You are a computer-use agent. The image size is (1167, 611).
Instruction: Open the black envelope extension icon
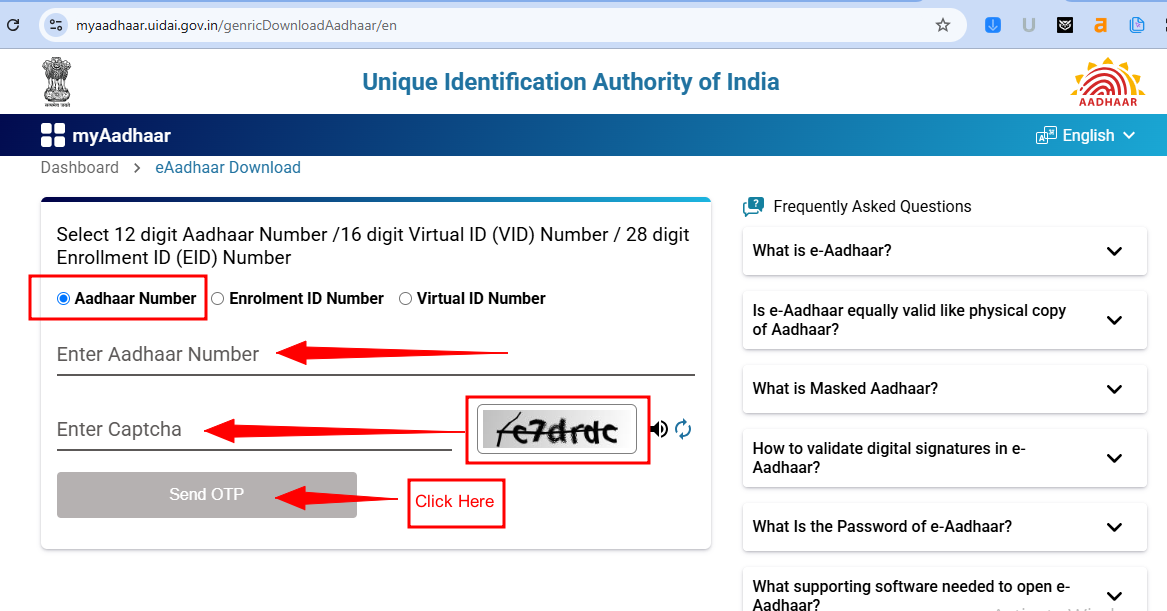point(1065,25)
